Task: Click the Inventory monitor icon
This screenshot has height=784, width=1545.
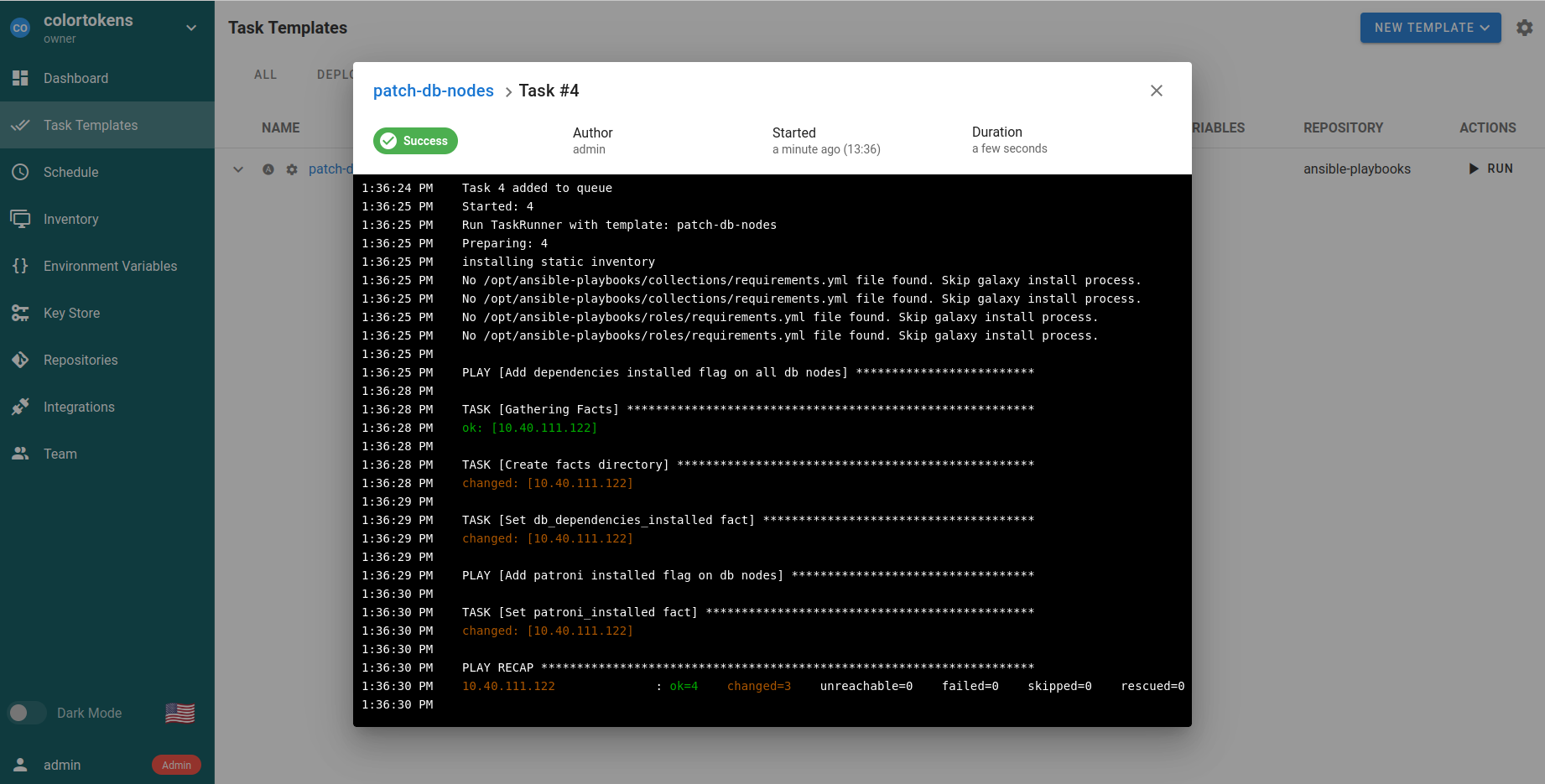Action: click(20, 219)
